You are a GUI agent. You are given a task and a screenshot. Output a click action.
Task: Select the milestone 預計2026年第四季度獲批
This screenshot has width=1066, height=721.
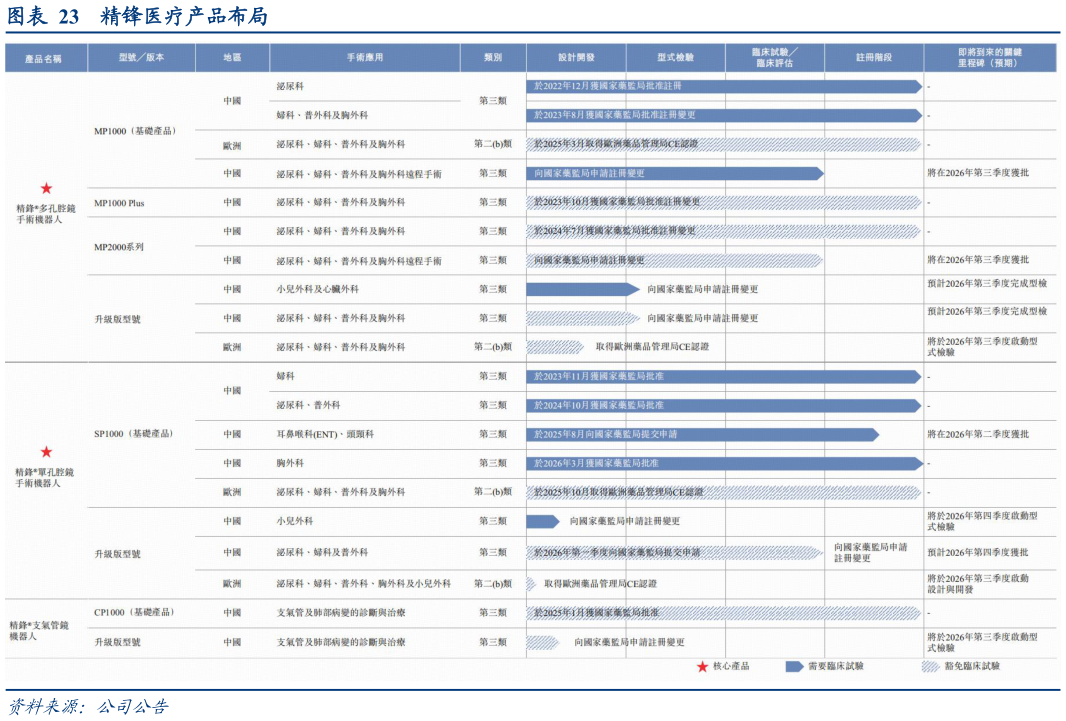point(978,552)
